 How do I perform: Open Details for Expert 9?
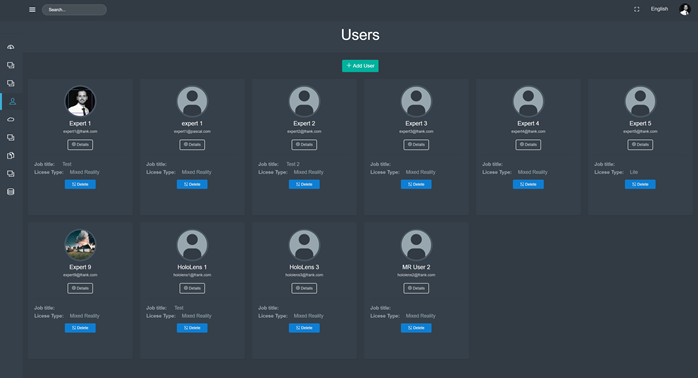[x=80, y=289]
